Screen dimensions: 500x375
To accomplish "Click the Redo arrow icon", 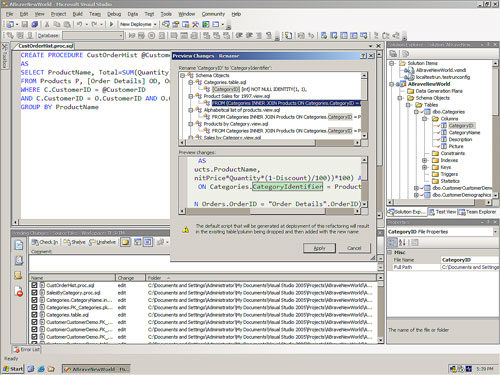I will pyautogui.click(x=94, y=24).
